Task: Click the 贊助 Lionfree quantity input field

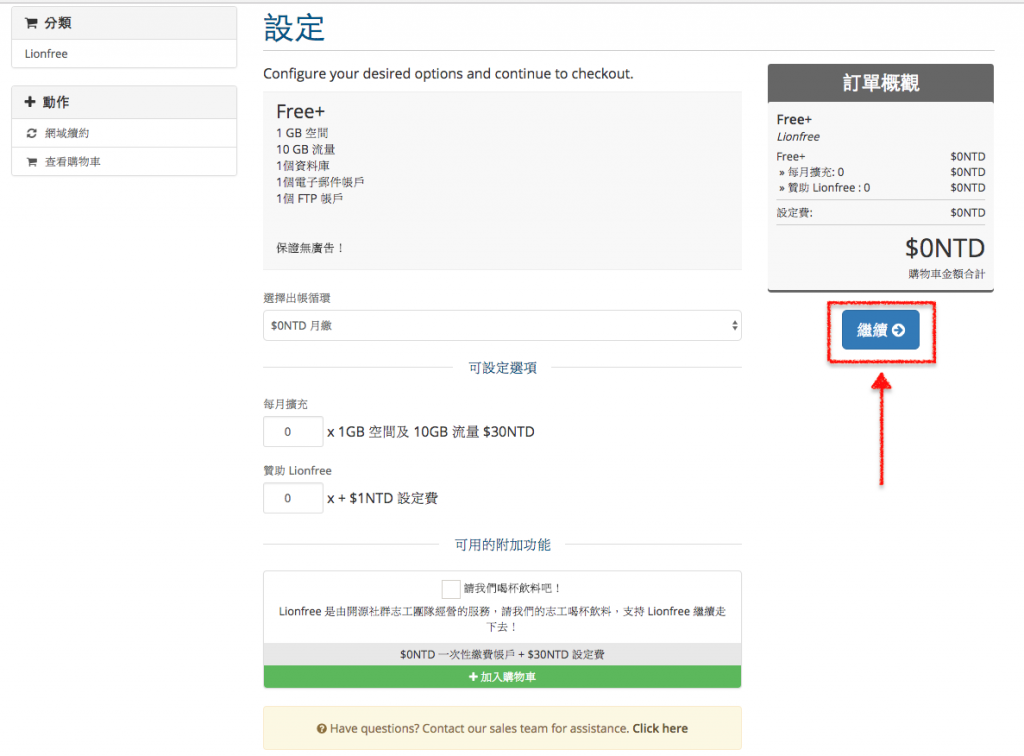Action: tap(293, 498)
